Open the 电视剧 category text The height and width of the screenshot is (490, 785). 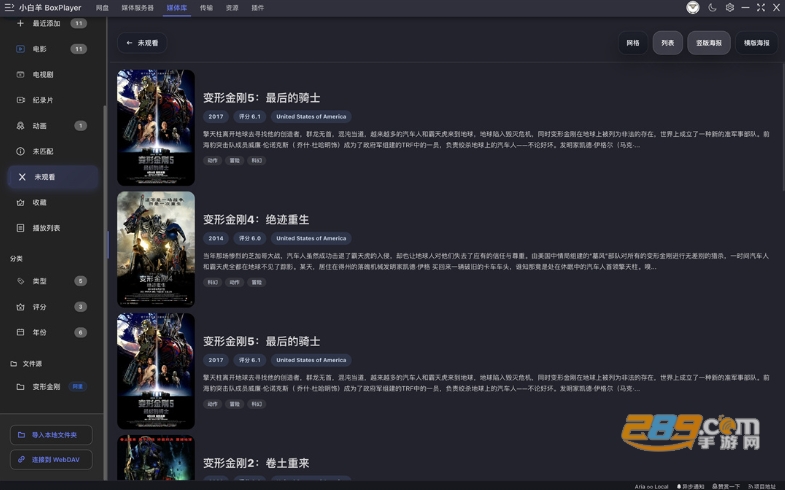(x=43, y=75)
